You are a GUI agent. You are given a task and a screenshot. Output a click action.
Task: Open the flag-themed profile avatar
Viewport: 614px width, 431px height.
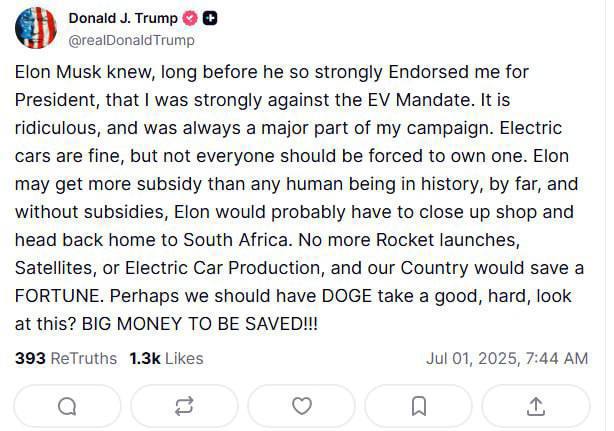[35, 28]
